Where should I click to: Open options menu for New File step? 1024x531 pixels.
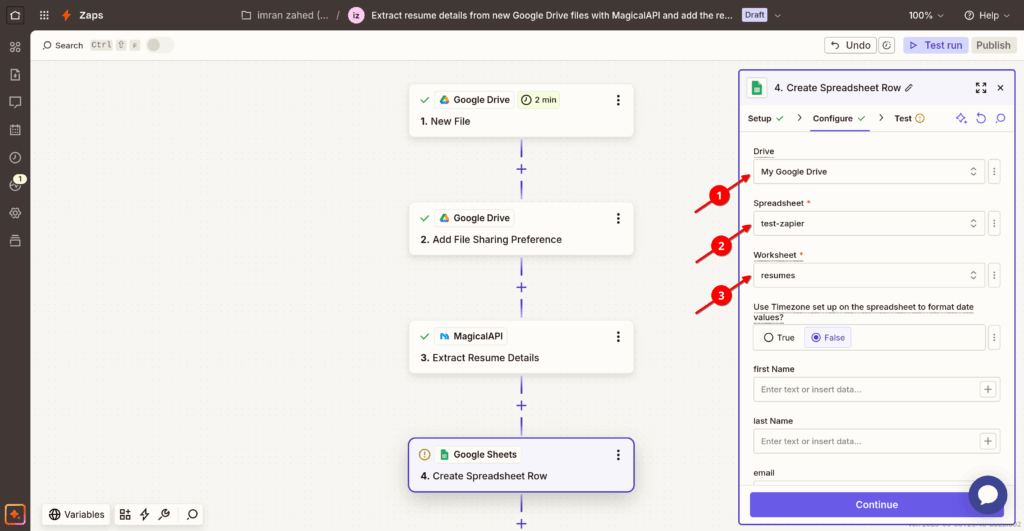[618, 100]
